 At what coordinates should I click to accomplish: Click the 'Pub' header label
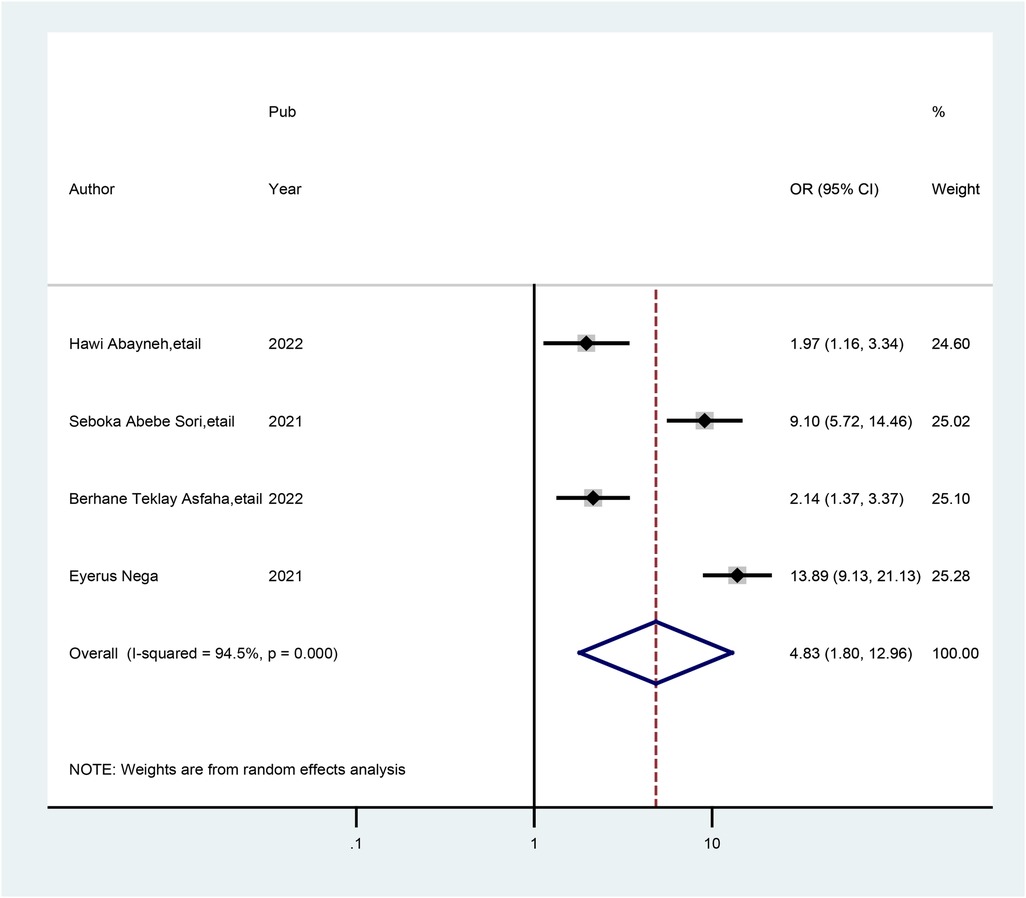click(282, 112)
